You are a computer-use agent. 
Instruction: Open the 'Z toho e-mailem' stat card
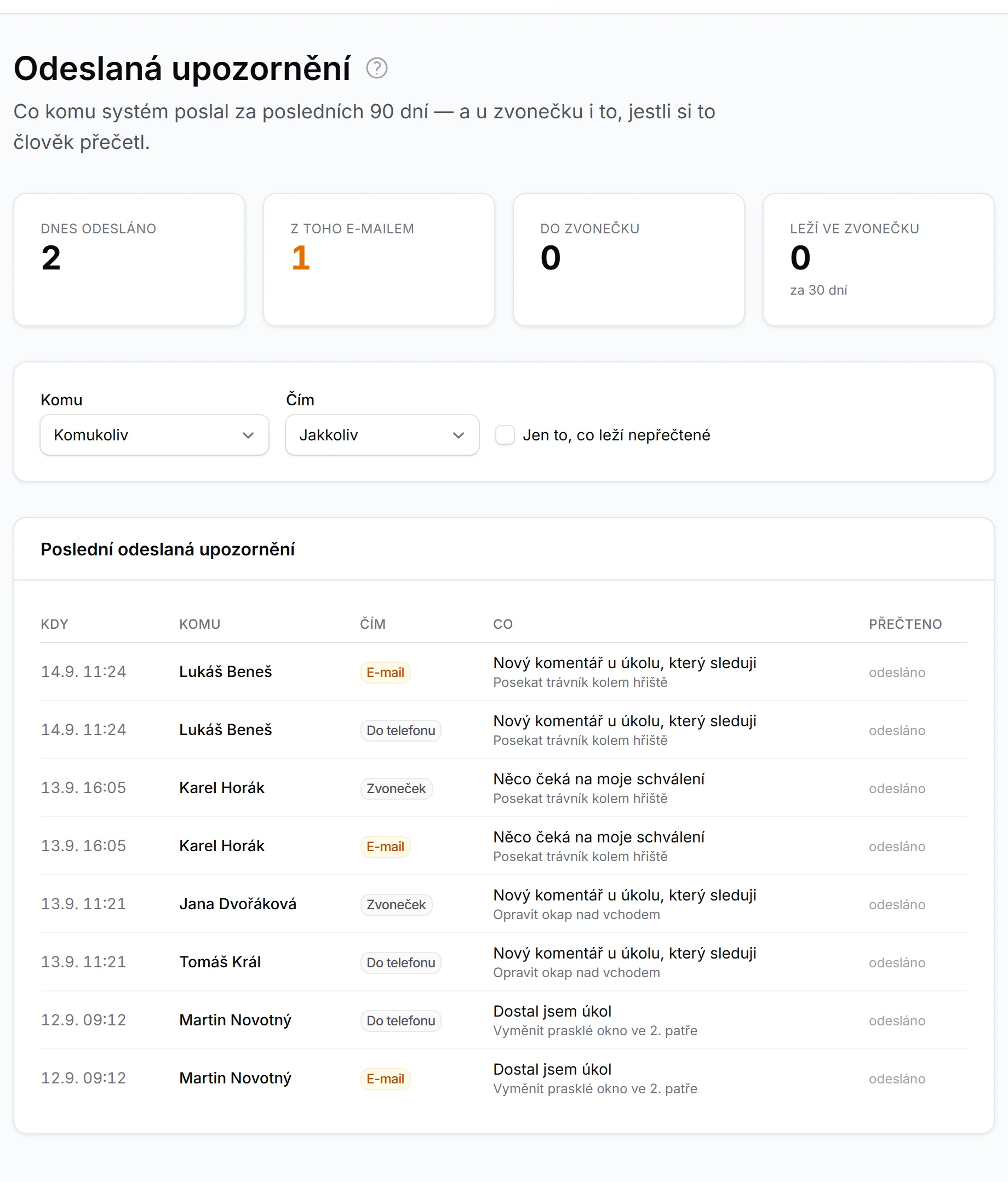[379, 260]
